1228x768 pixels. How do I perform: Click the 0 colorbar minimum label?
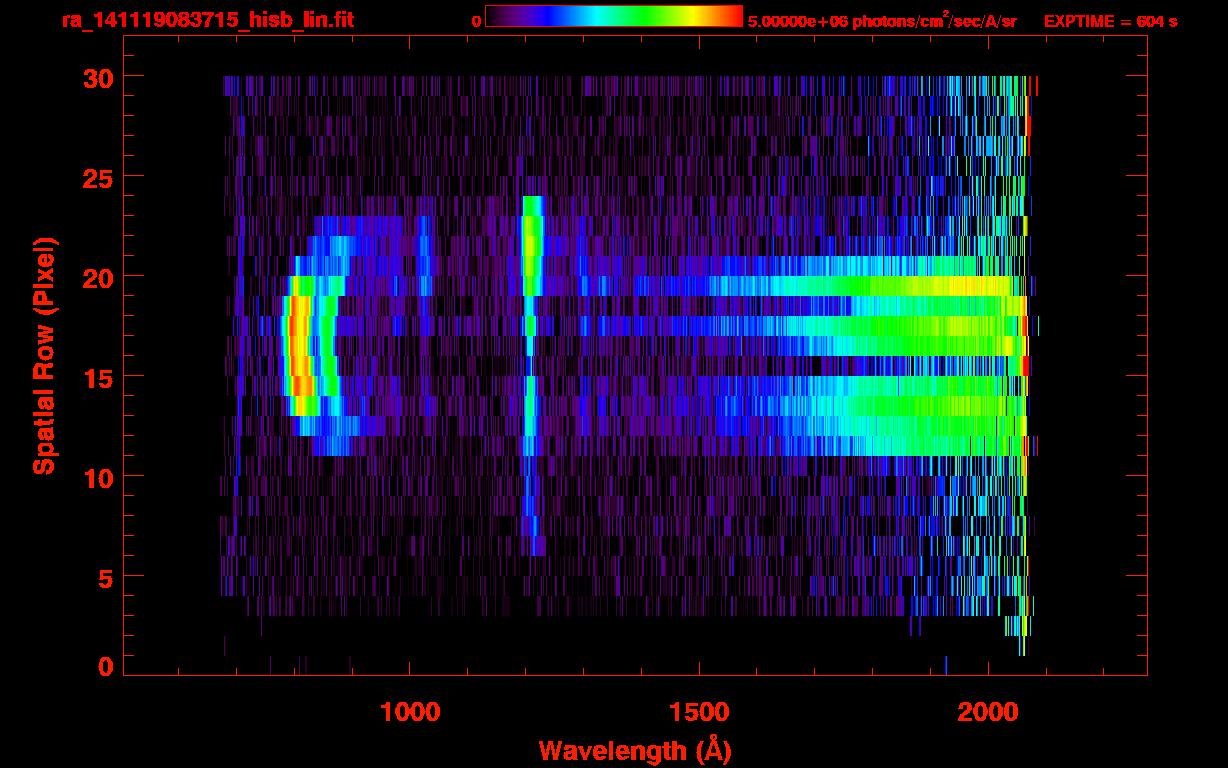[476, 21]
